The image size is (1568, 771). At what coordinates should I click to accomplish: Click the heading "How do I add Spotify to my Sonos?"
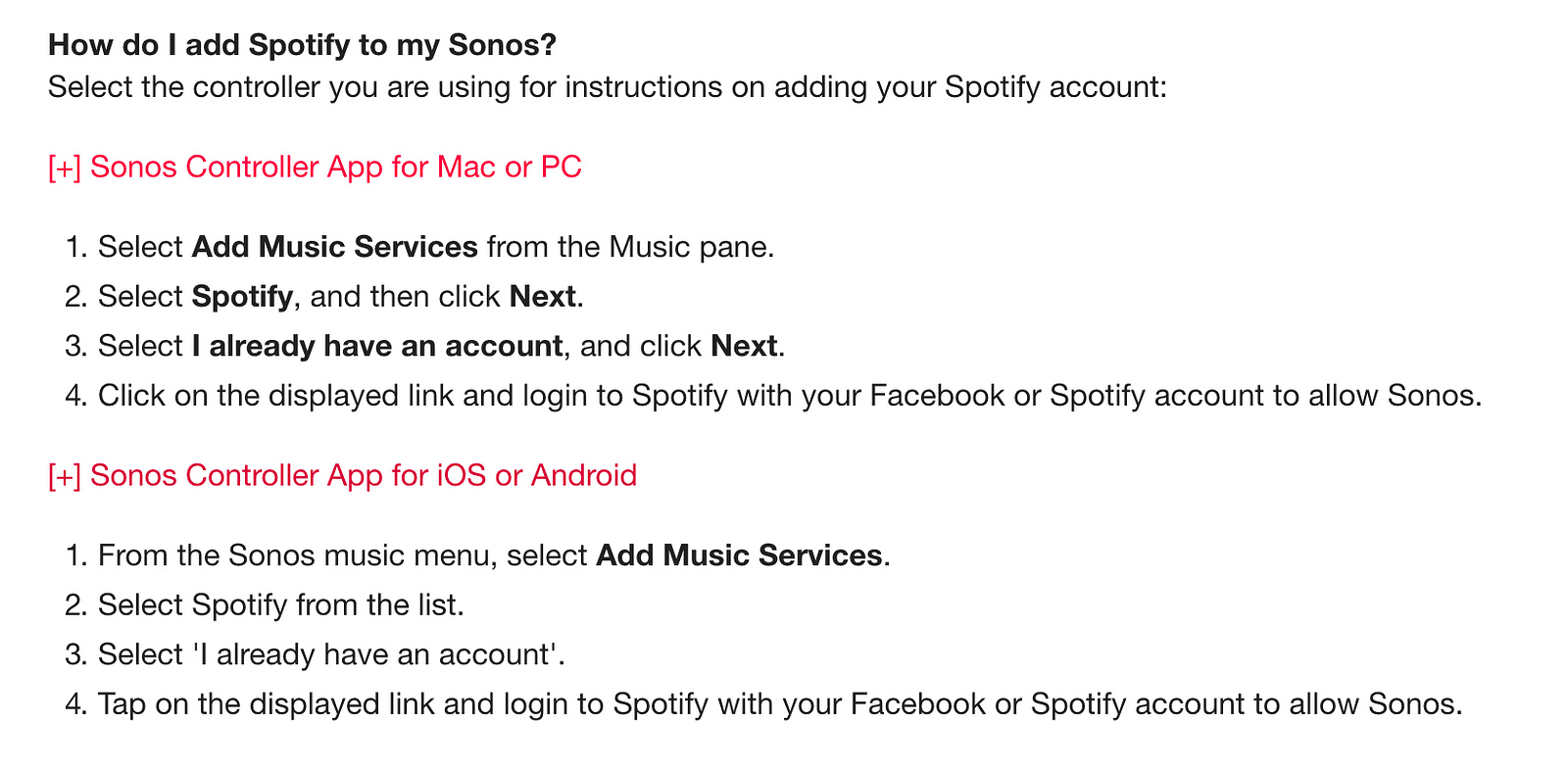pos(302,45)
